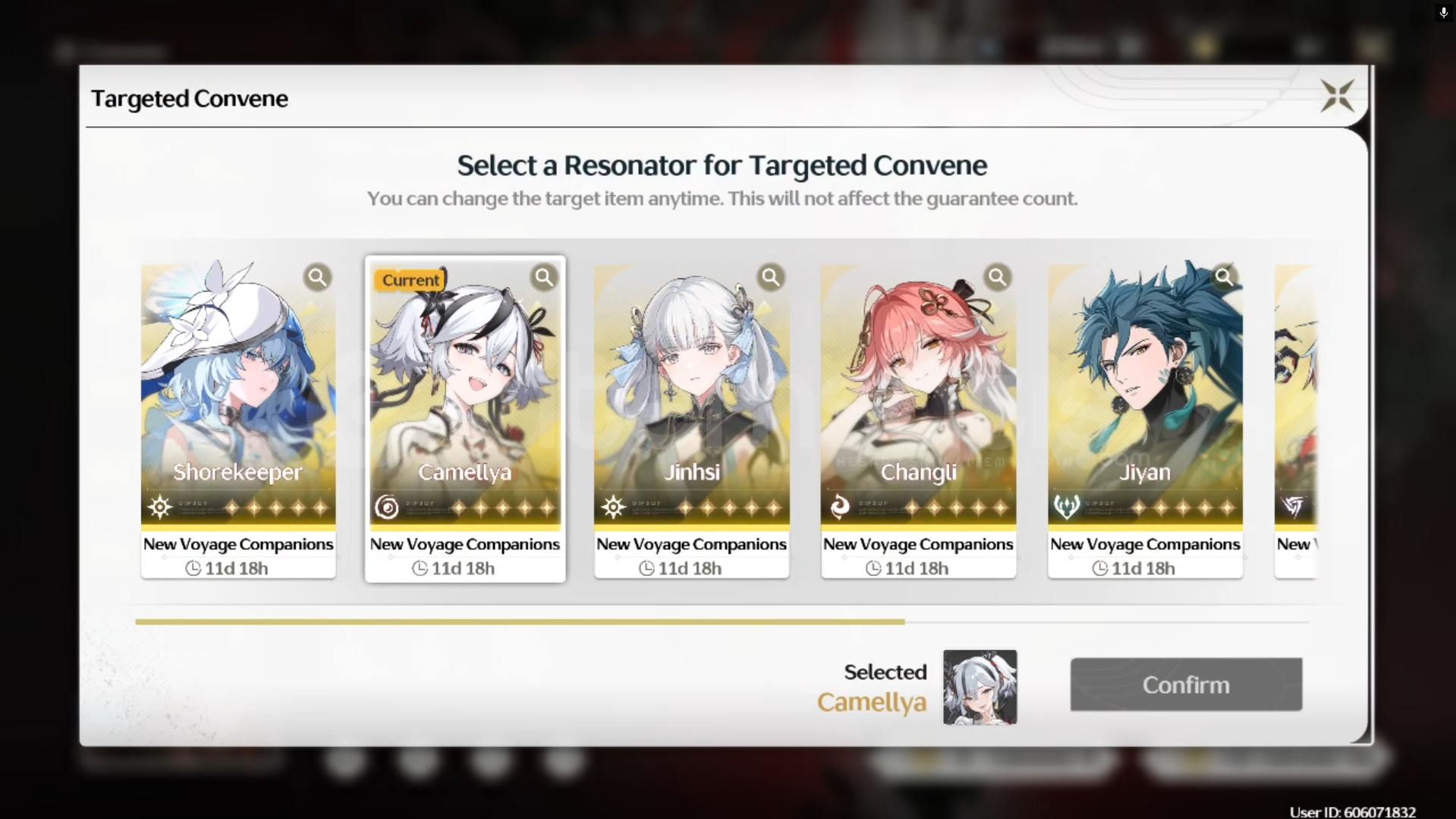Click the horizontal scroll bar under cards
1456x819 pixels.
(722, 622)
